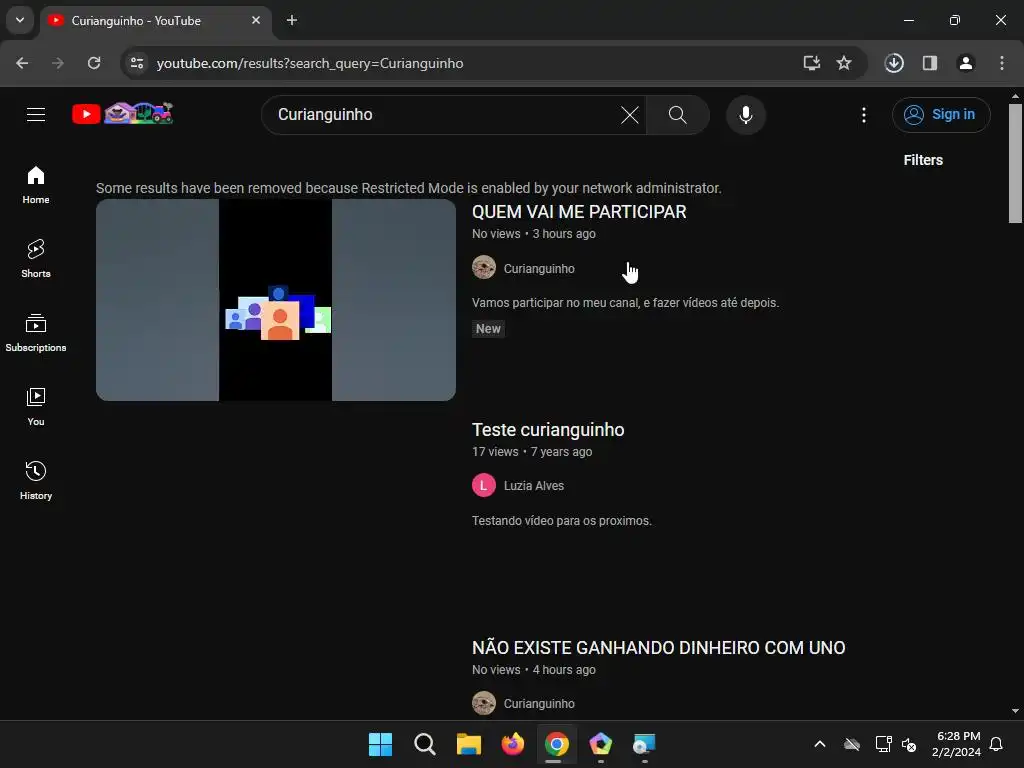Open the Chrome profile icon
1024x768 pixels.
coord(965,63)
